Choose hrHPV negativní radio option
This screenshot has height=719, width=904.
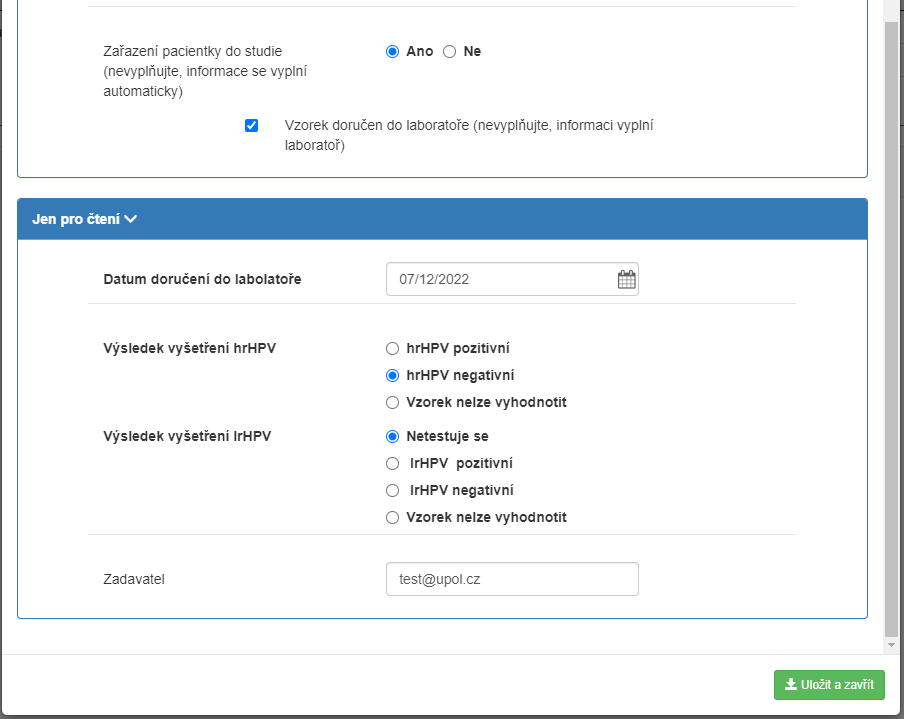[x=393, y=376]
